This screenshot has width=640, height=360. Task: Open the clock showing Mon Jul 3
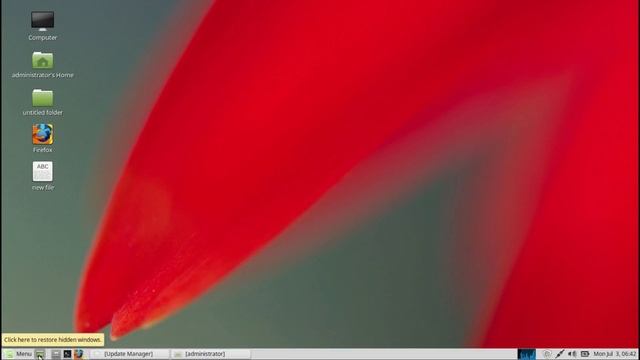(615, 354)
